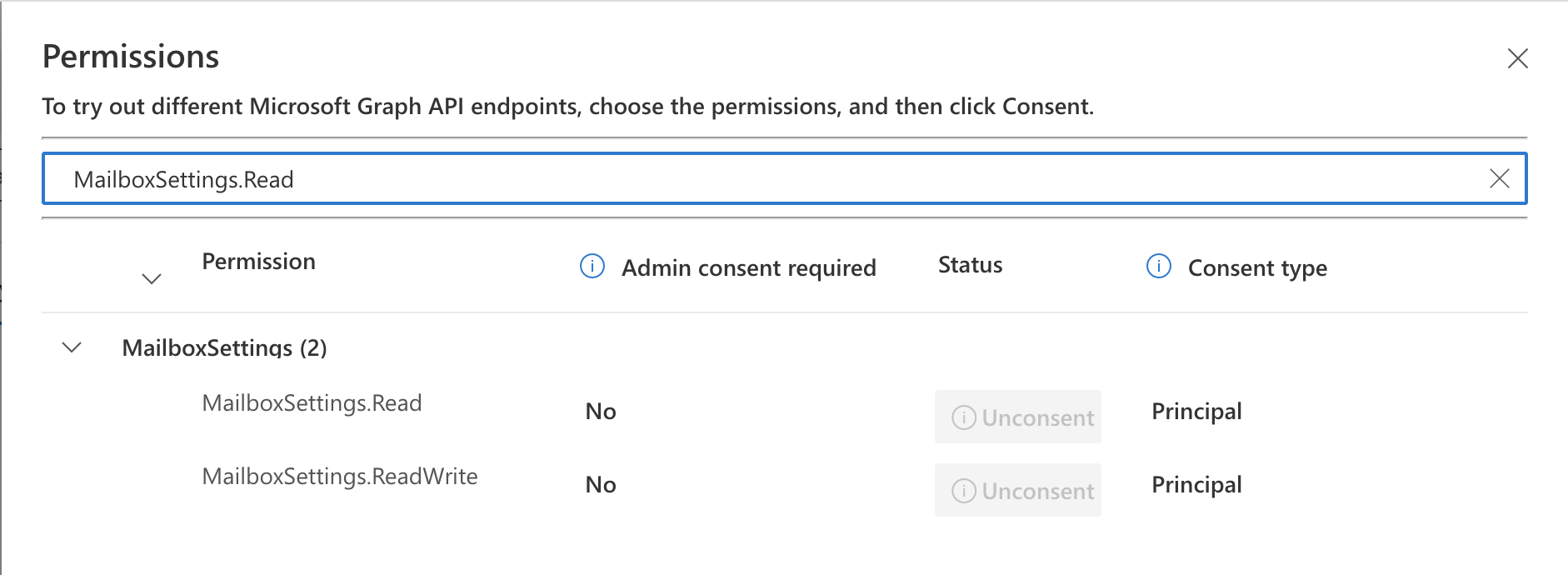Toggle the chevron in the Permission header
The image size is (1568, 575).
coord(152,279)
